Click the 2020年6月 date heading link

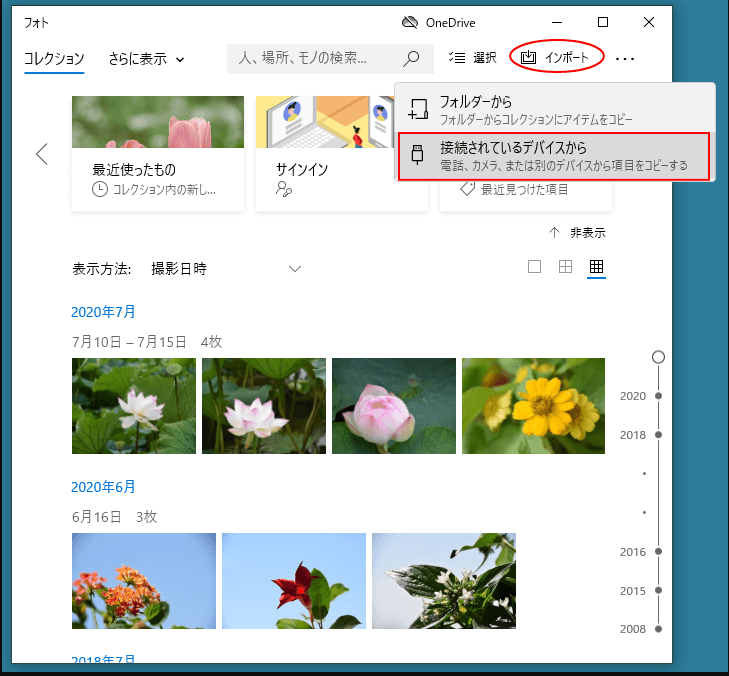(103, 486)
